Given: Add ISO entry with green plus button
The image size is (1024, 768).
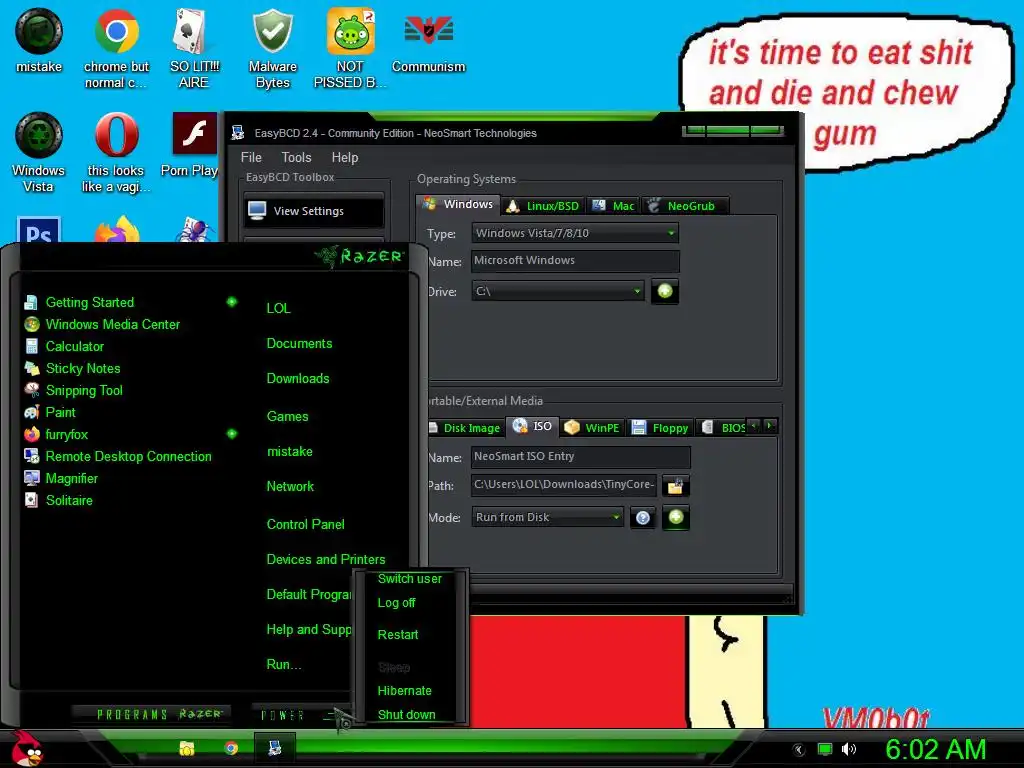Looking at the screenshot, I should 676,517.
